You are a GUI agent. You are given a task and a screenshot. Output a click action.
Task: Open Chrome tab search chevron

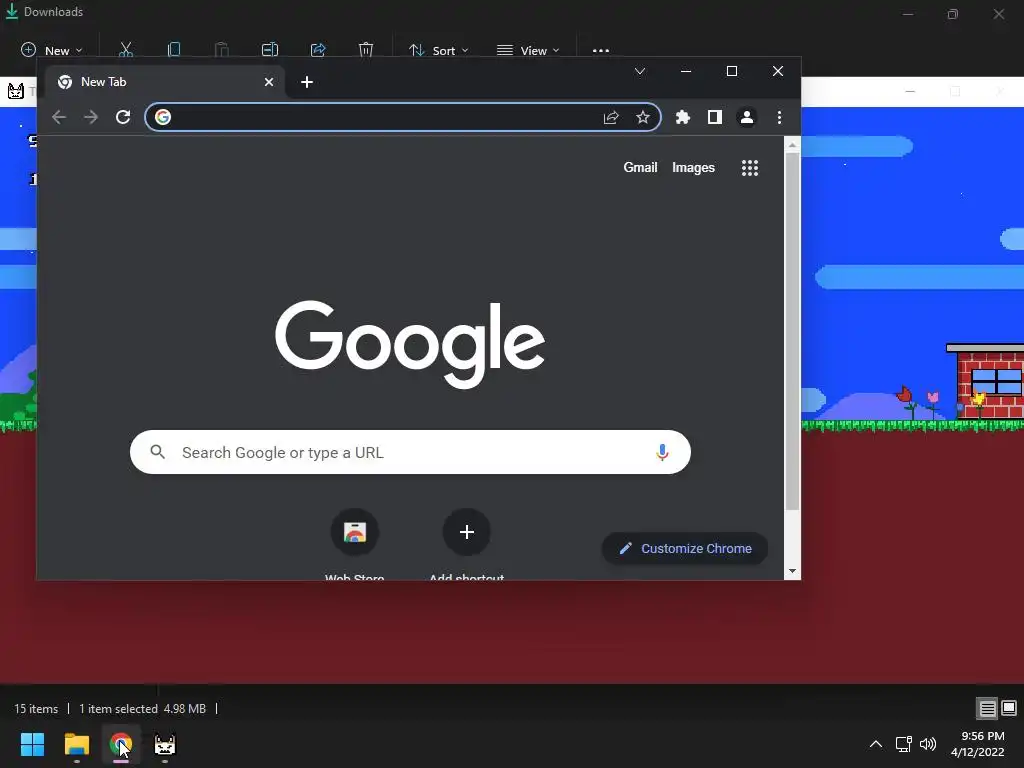pos(640,71)
